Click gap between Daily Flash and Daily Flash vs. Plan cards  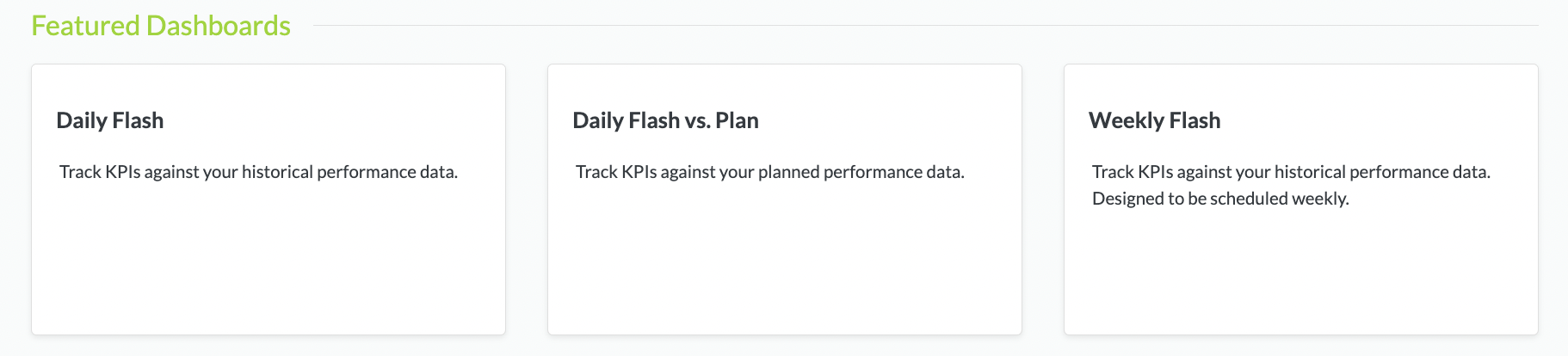(x=527, y=199)
